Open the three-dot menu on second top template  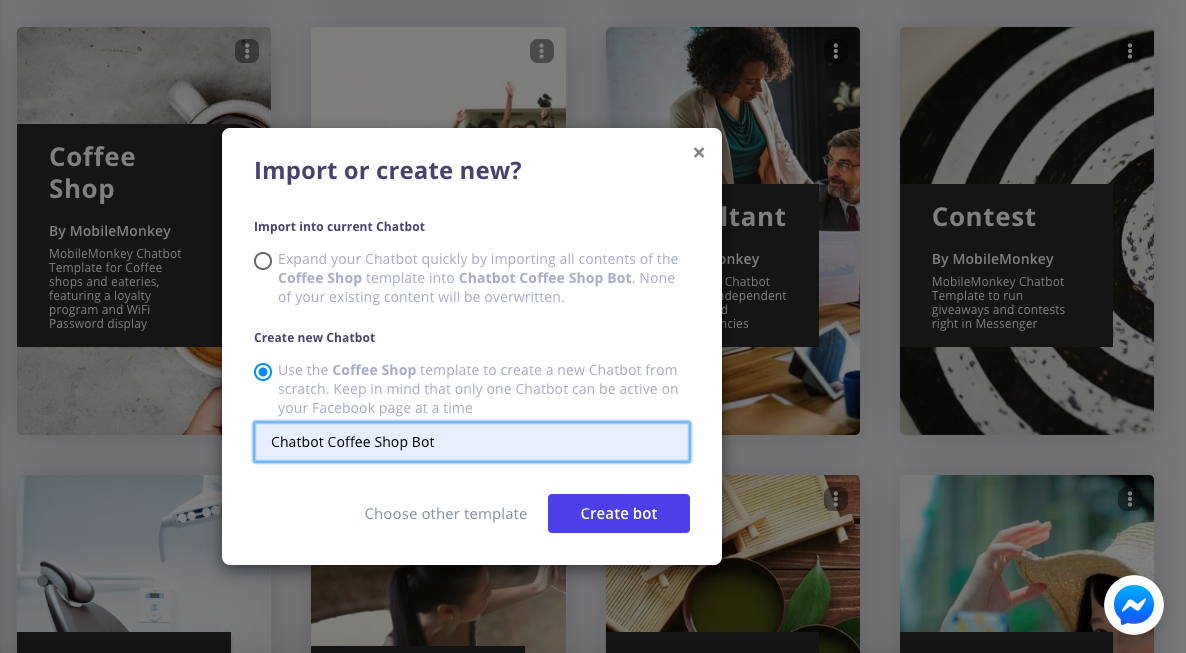541,51
